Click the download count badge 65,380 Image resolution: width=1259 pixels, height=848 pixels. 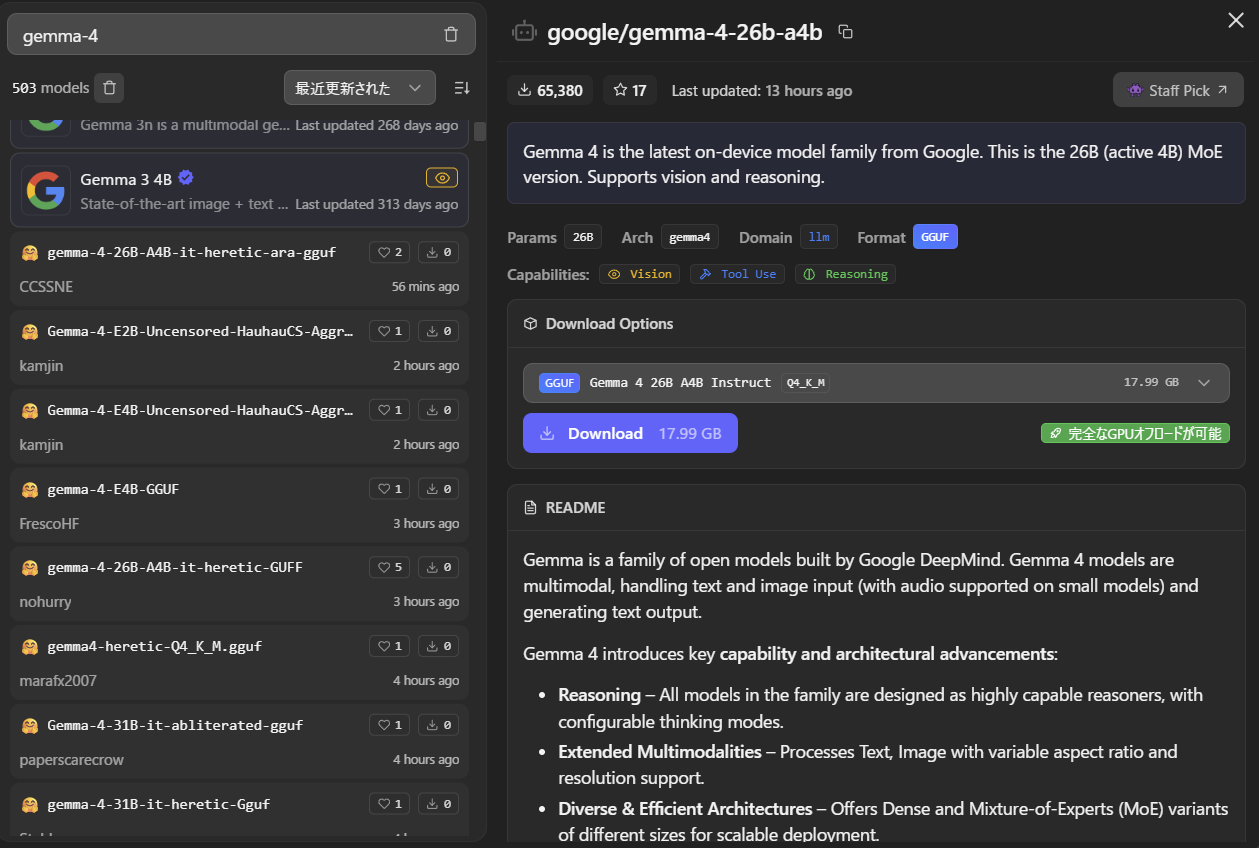coord(550,91)
